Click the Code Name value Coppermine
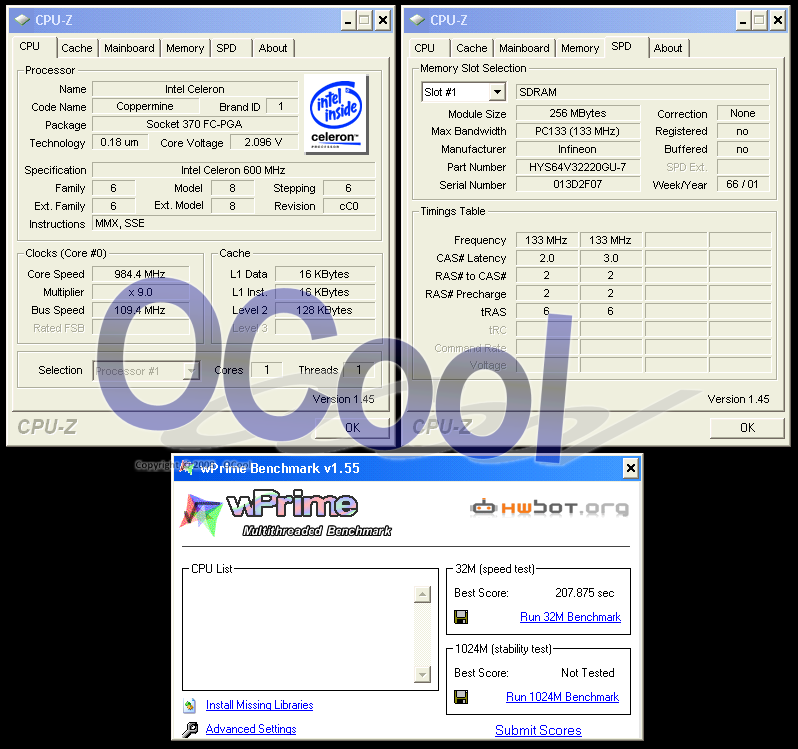 (x=145, y=106)
